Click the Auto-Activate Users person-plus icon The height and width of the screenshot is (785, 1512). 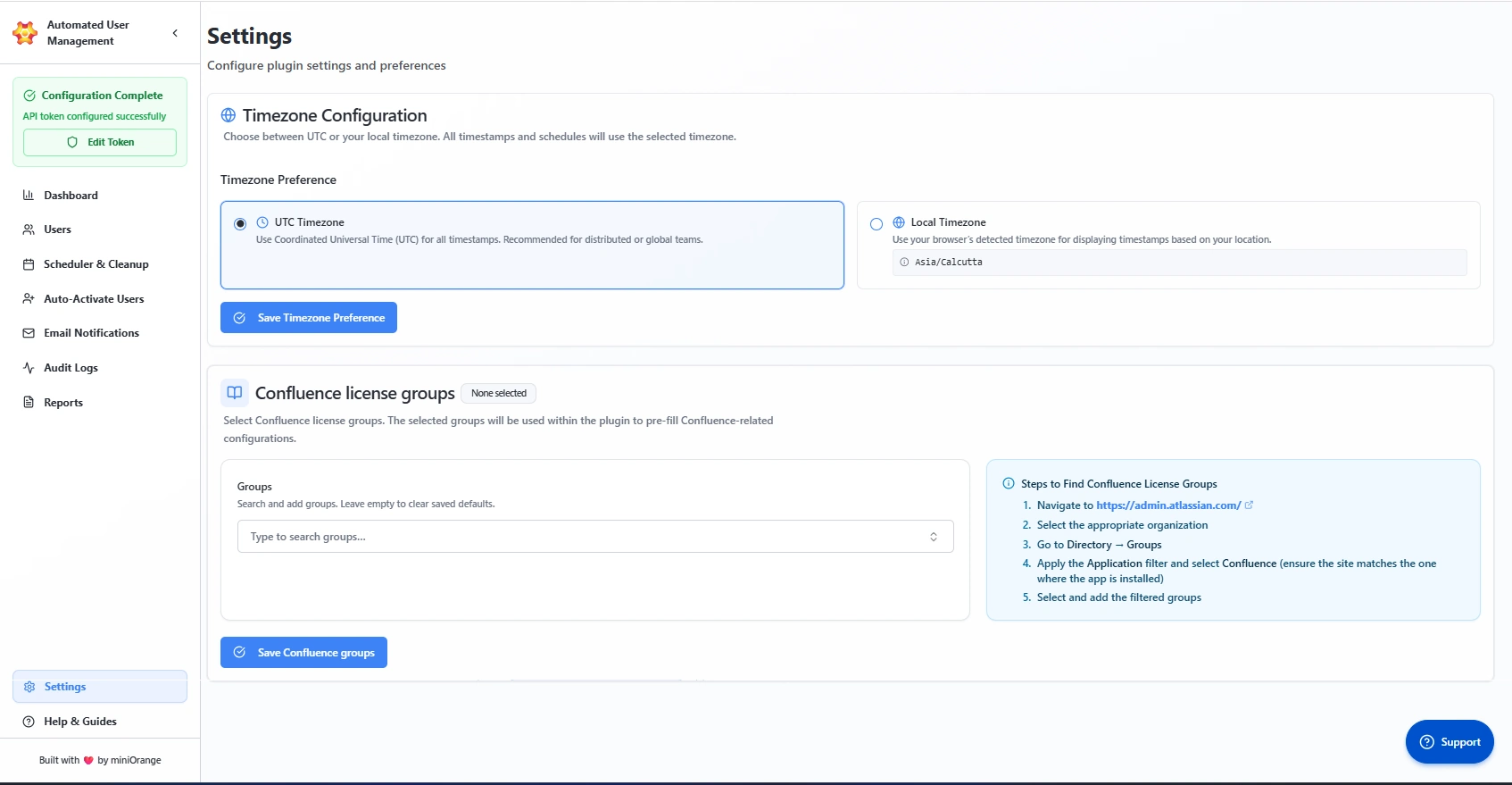(29, 299)
